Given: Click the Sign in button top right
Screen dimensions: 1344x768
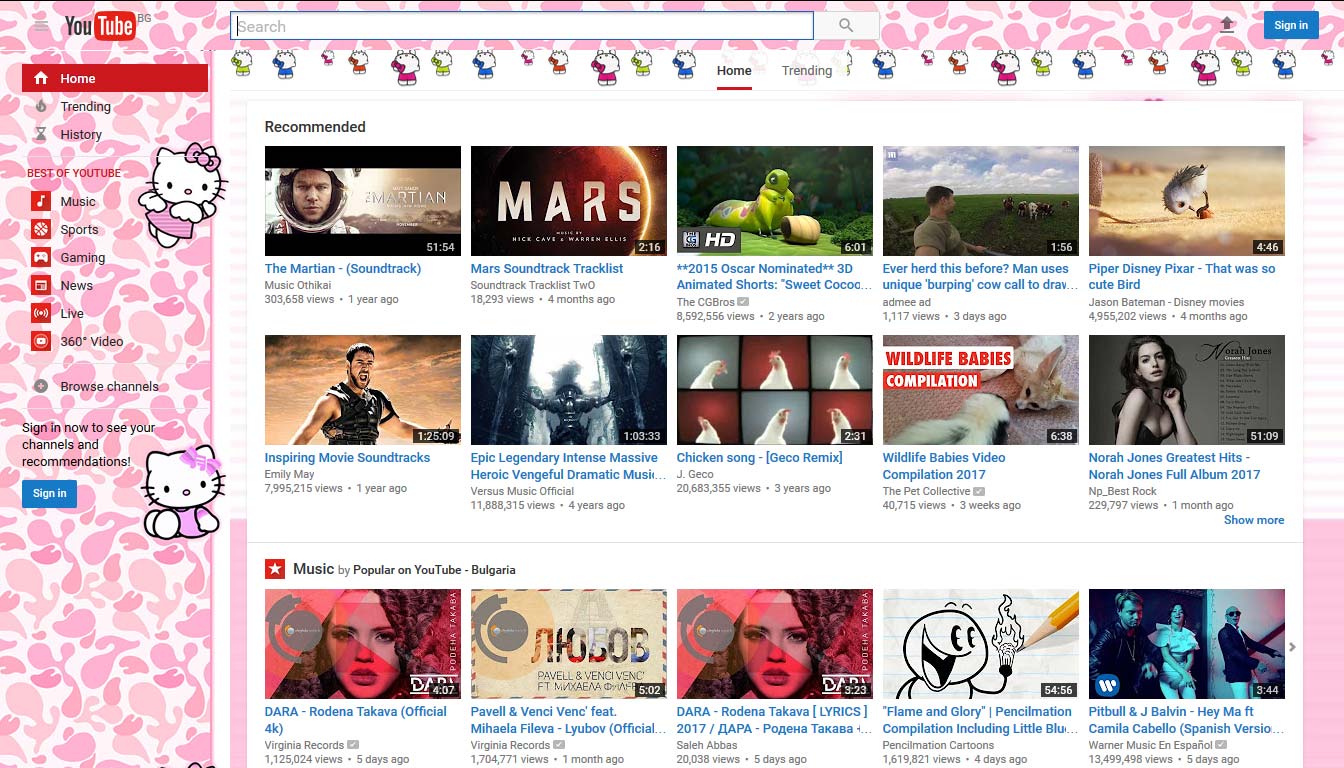Looking at the screenshot, I should [1291, 24].
